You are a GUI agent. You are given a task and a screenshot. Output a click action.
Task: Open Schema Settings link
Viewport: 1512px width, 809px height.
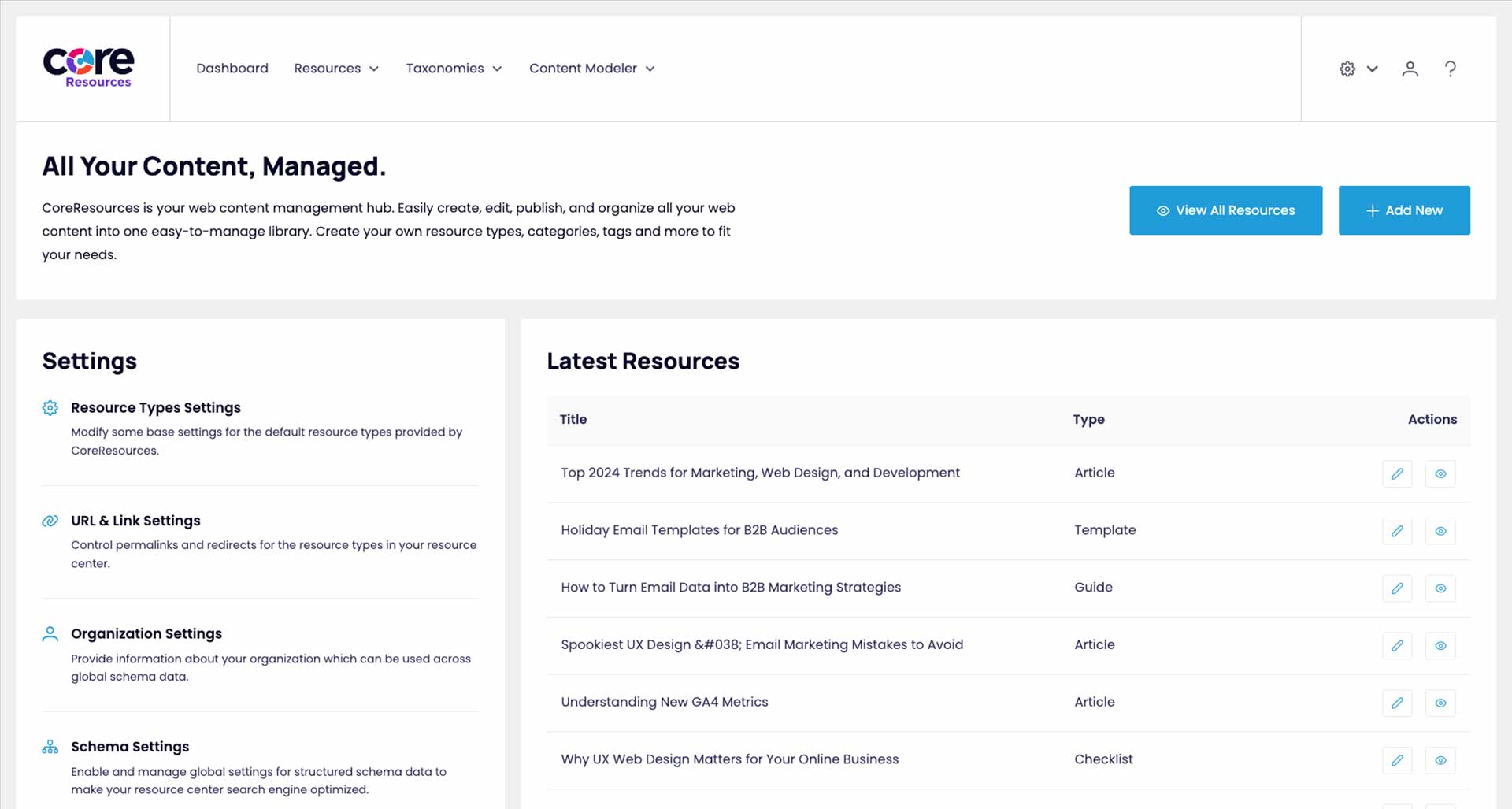(130, 747)
